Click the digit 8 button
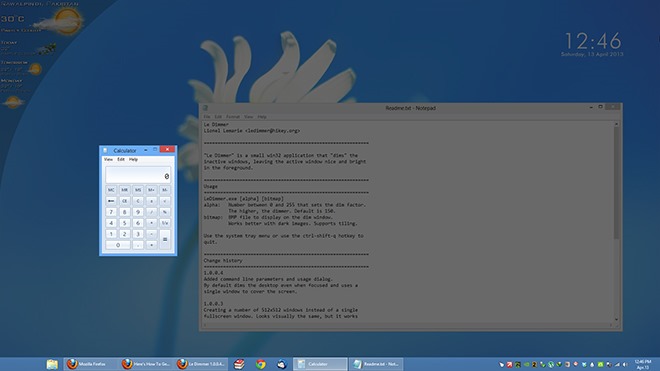 pyautogui.click(x=125, y=212)
